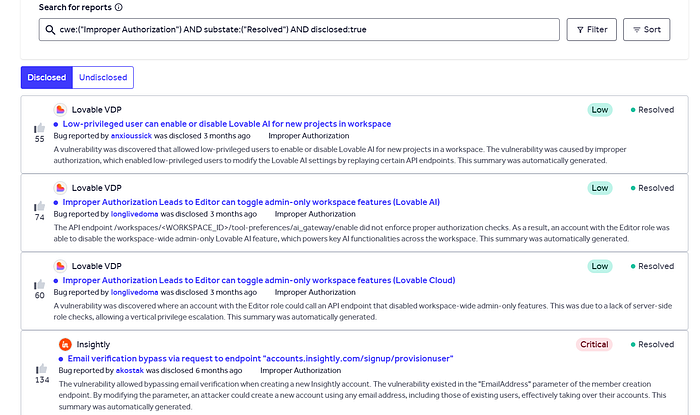Open longlivedoma profile on the Lovable AI report
The width and height of the screenshot is (700, 415).
[x=134, y=214]
